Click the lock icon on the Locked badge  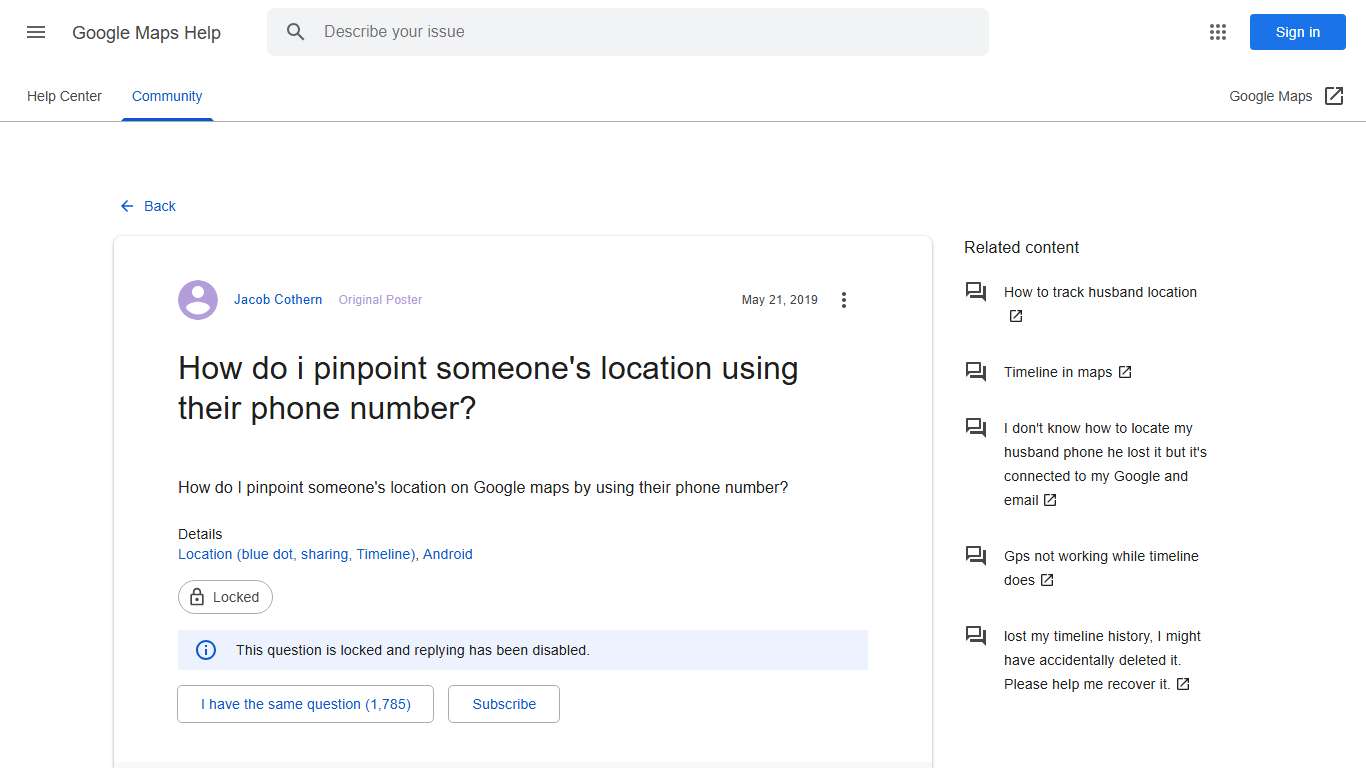pyautogui.click(x=197, y=597)
